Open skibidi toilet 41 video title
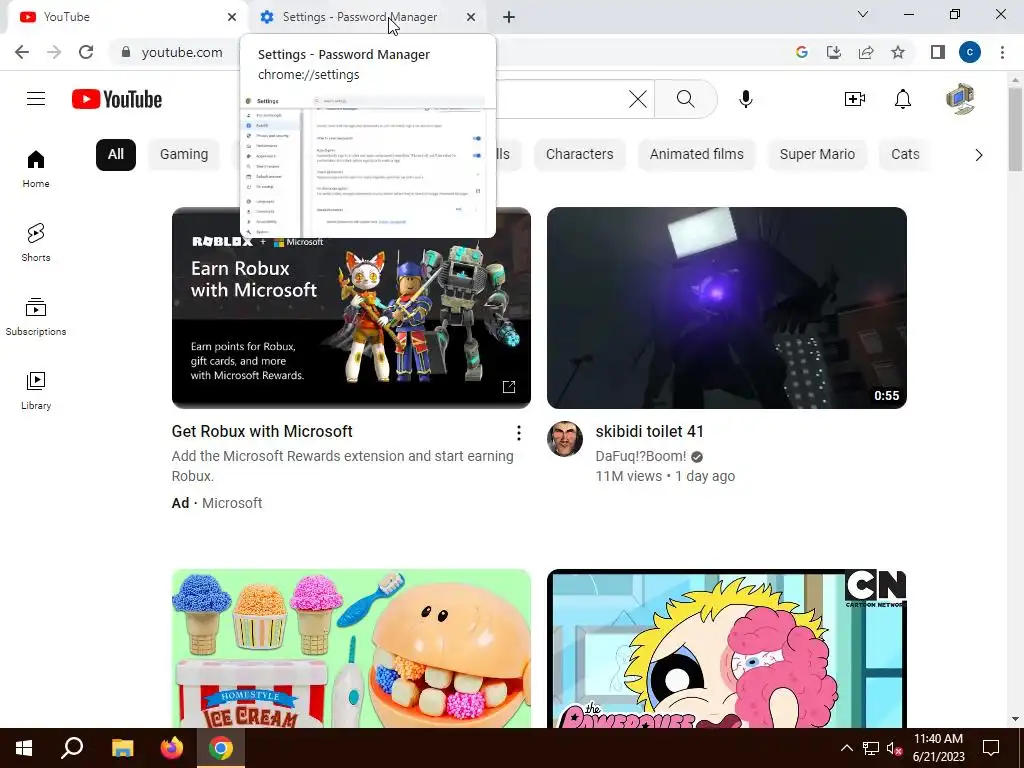Image resolution: width=1024 pixels, height=768 pixels. point(650,432)
